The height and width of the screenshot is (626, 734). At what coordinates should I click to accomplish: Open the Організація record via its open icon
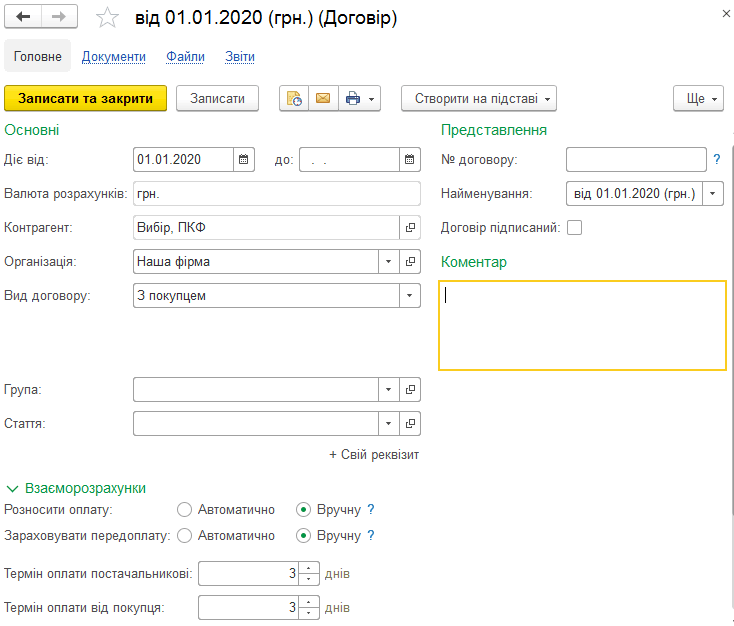click(x=410, y=261)
